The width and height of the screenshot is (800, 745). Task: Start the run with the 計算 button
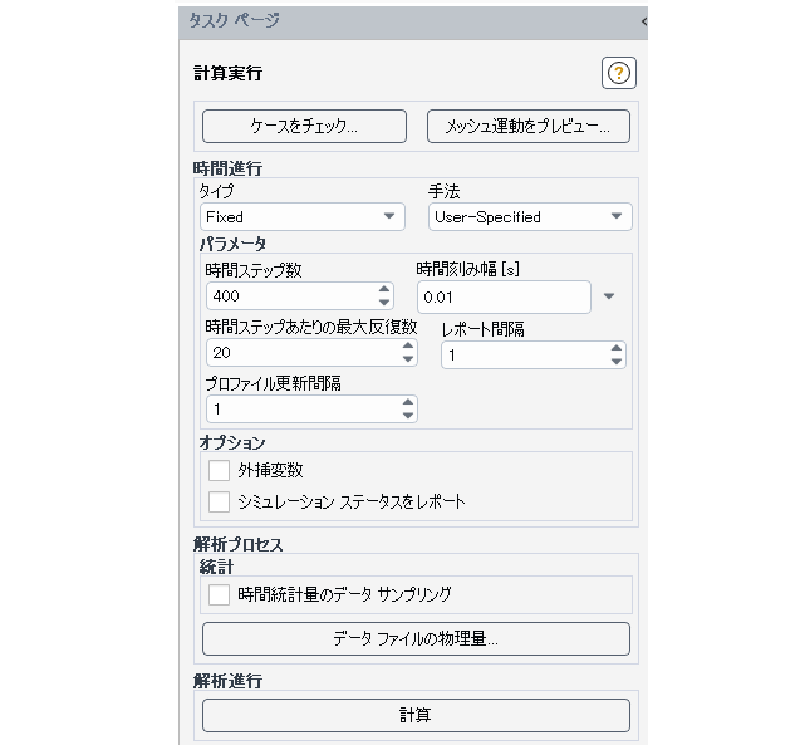(416, 715)
